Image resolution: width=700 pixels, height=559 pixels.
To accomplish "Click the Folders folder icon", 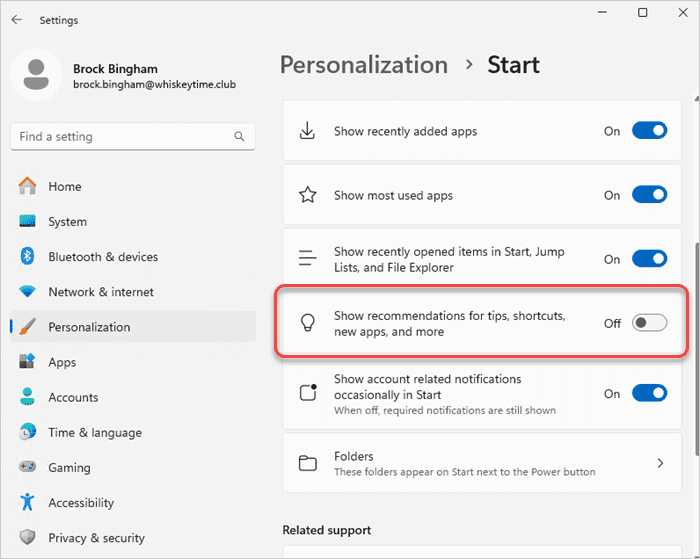I will [x=308, y=463].
